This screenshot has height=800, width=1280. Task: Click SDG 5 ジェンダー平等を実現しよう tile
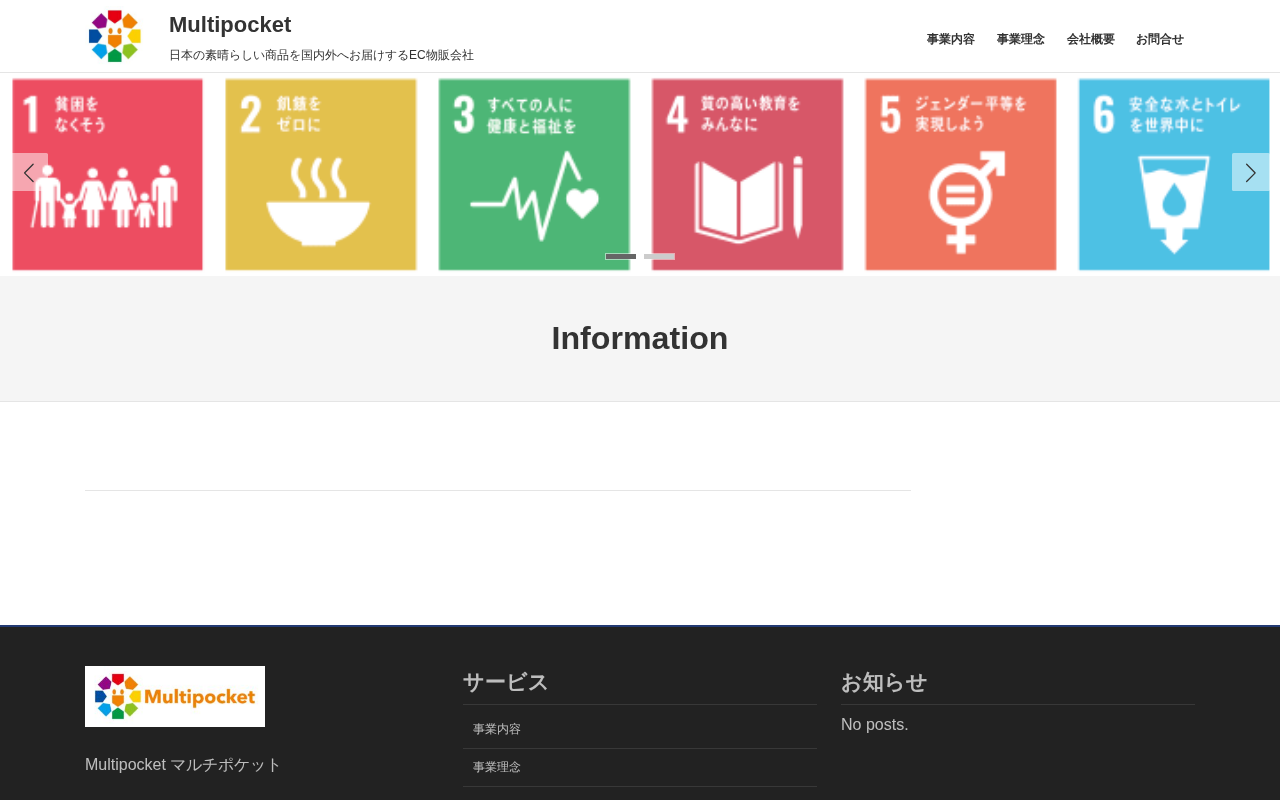click(961, 175)
